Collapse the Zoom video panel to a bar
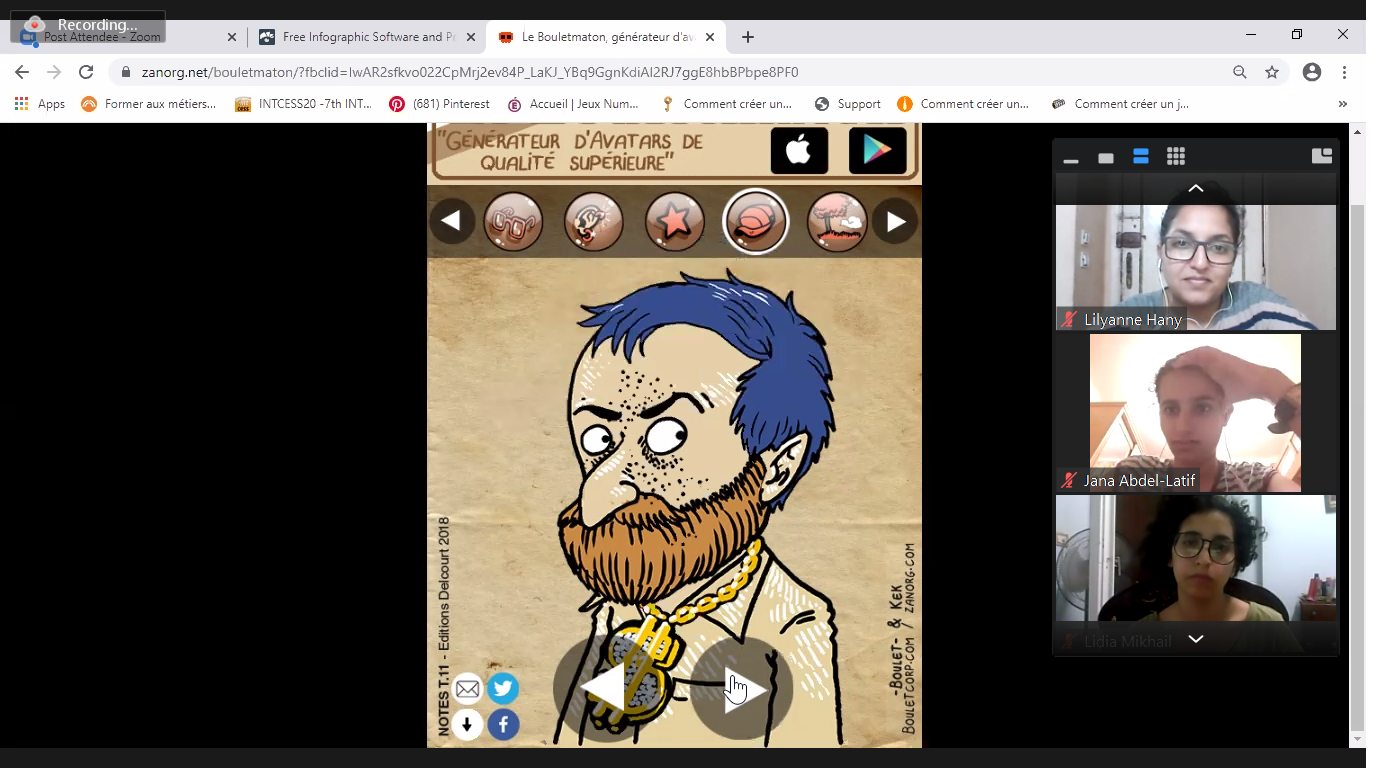The height and width of the screenshot is (768, 1376). 1071,160
